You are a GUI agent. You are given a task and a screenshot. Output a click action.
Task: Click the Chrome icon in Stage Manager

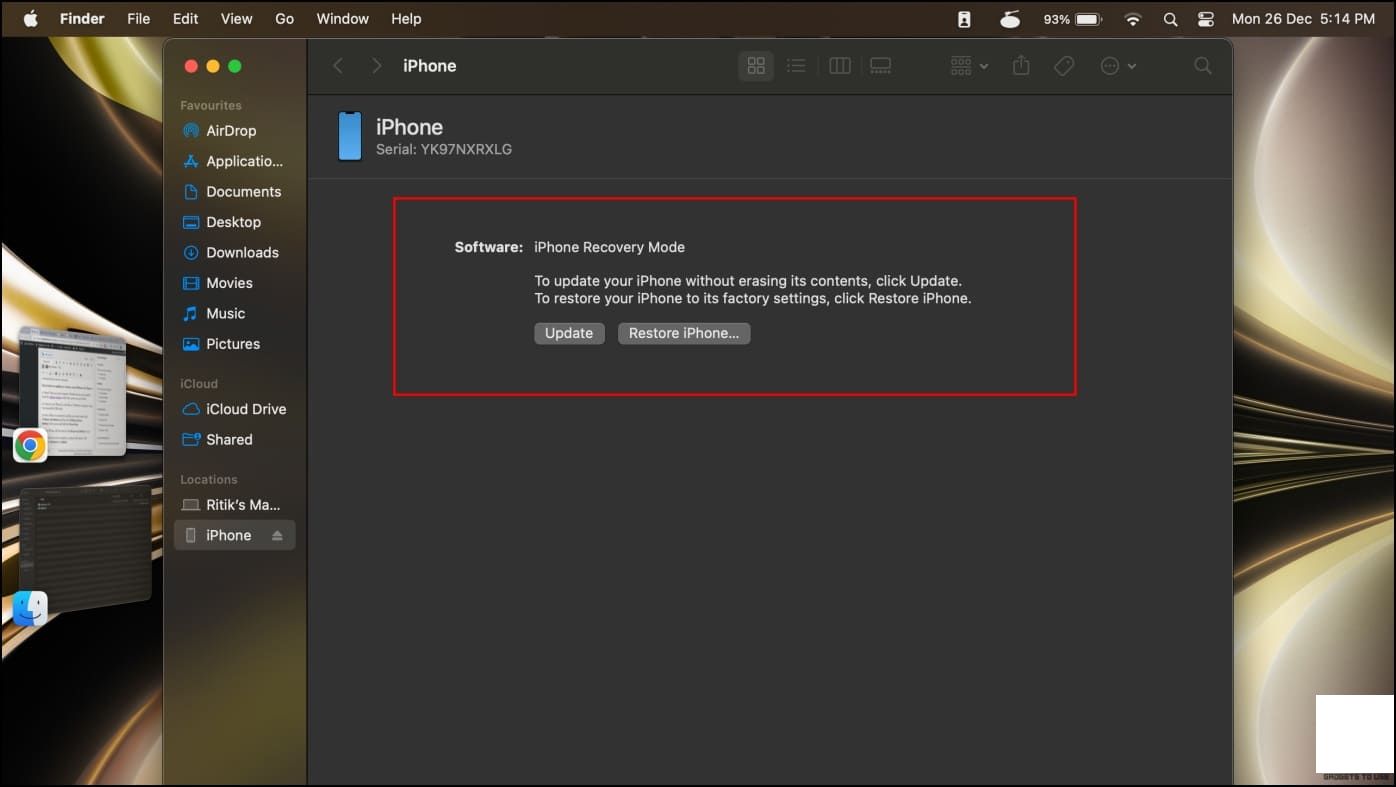tap(30, 445)
